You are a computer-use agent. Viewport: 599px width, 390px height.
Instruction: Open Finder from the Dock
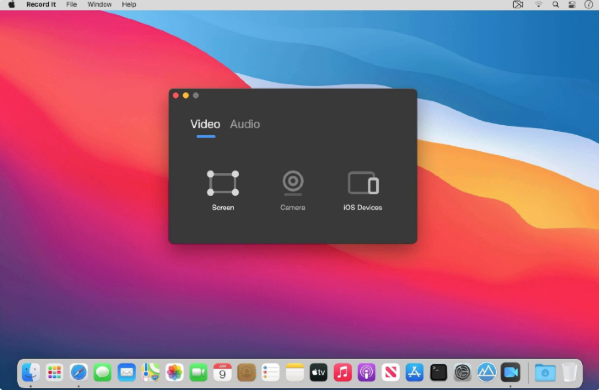[x=31, y=372]
